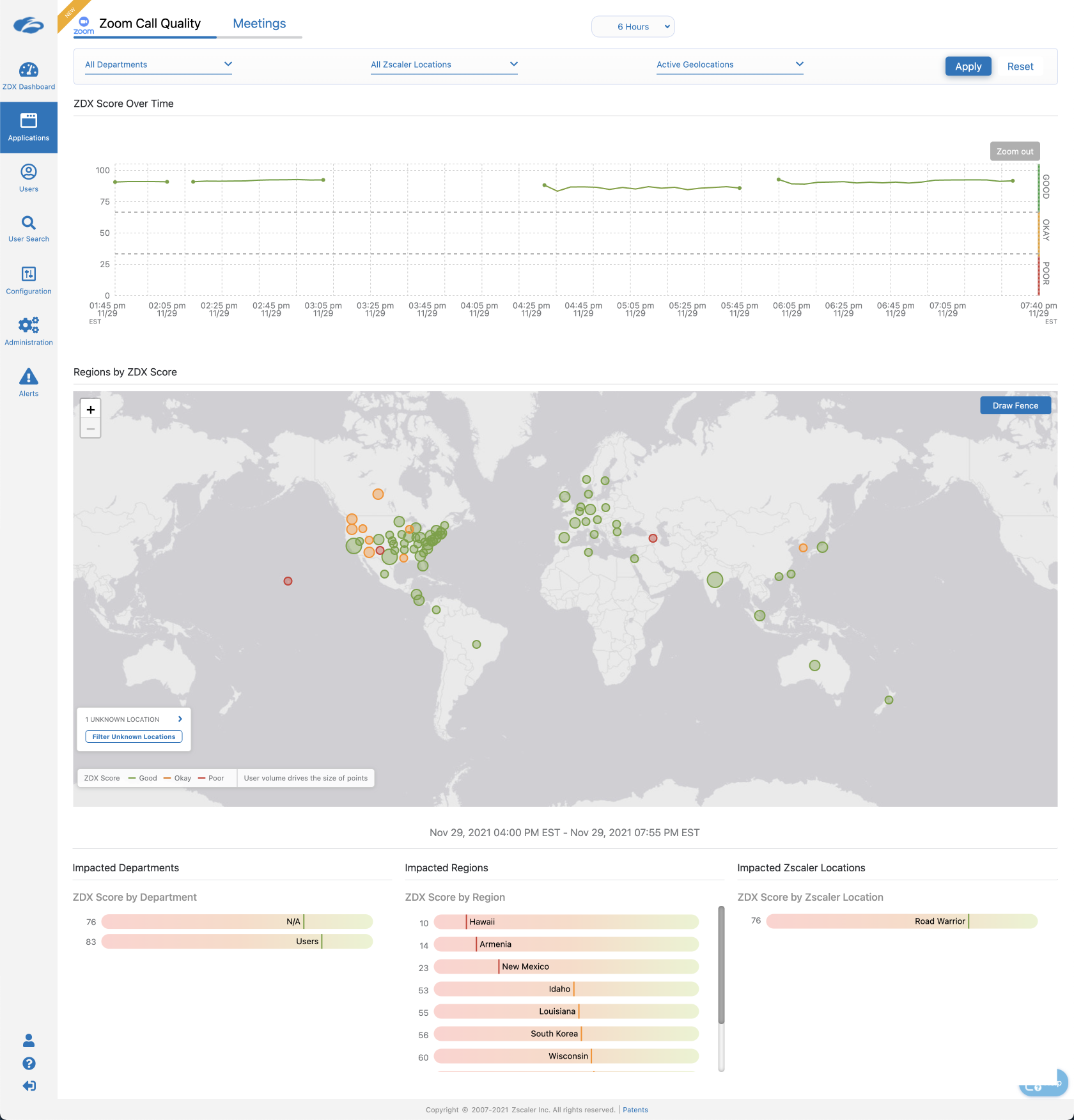Click Filter Unknown Locations button
Image resolution: width=1074 pixels, height=1120 pixels.
(x=134, y=736)
